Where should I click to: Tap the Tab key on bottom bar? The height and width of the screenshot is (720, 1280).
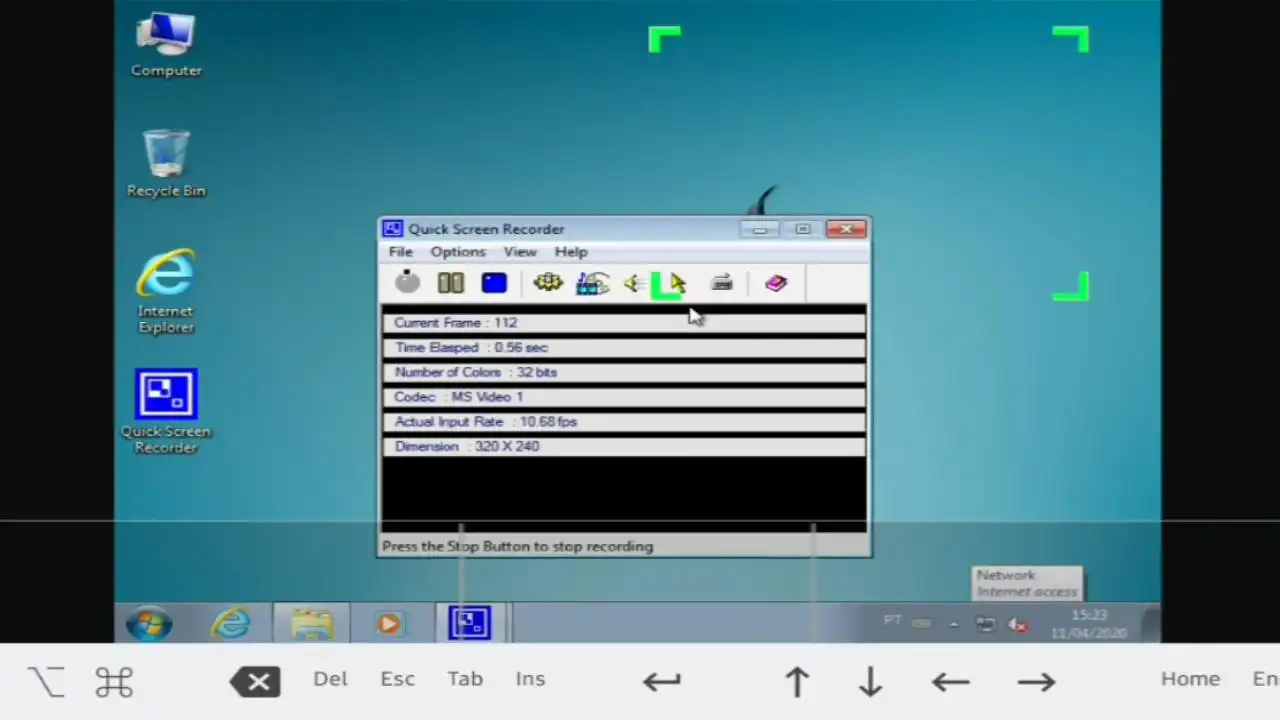click(x=465, y=679)
